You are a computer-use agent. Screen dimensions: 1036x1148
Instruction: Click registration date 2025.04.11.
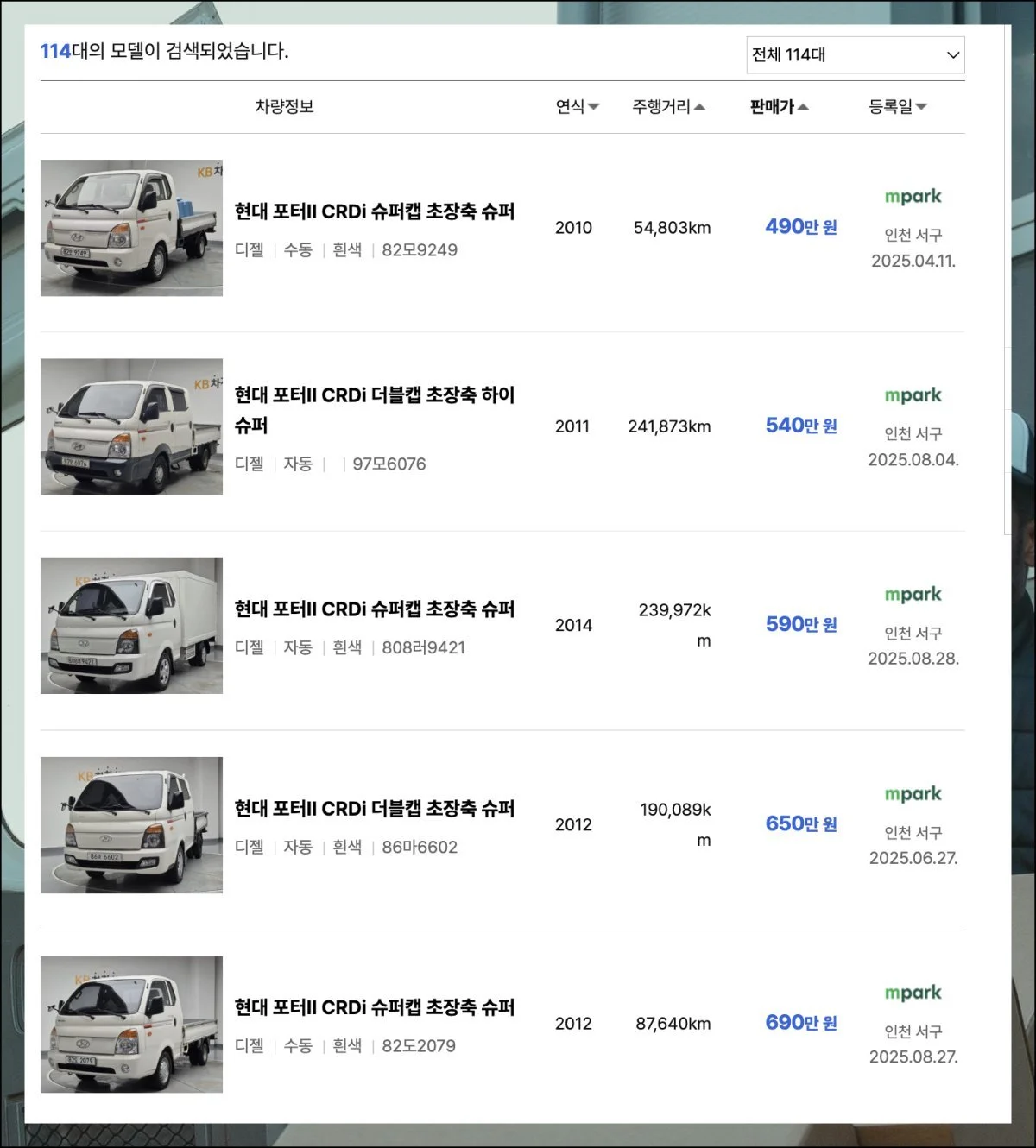tap(913, 261)
